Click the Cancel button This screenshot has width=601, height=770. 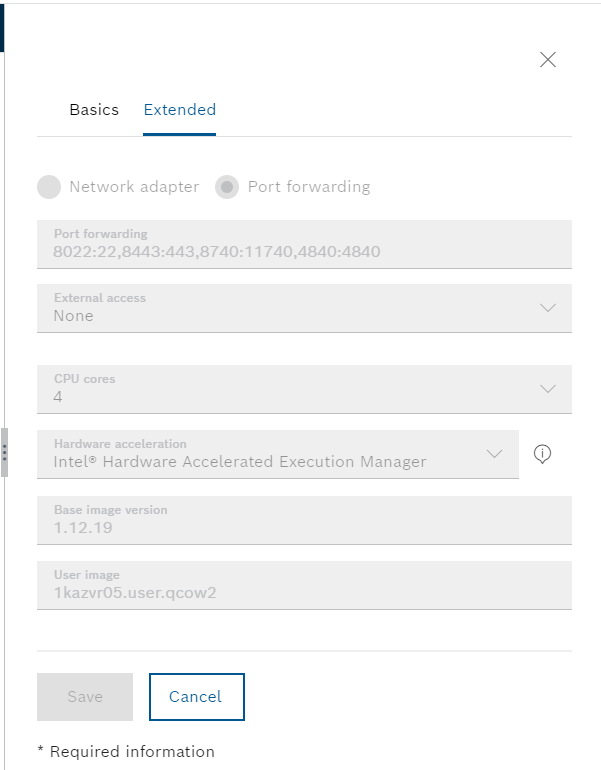click(x=197, y=697)
